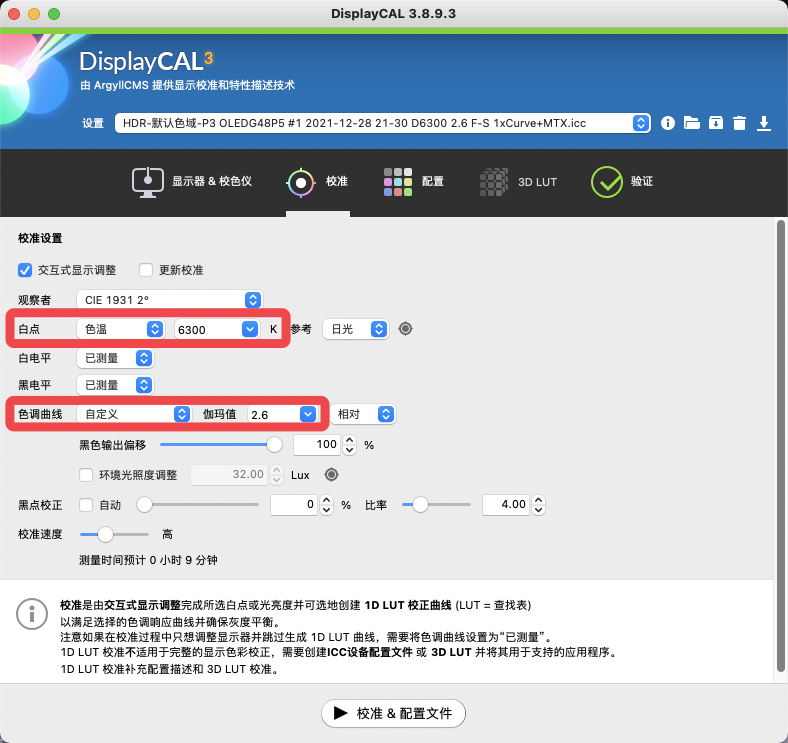Open settings file via folder icon
This screenshot has width=788, height=743.
tap(692, 123)
